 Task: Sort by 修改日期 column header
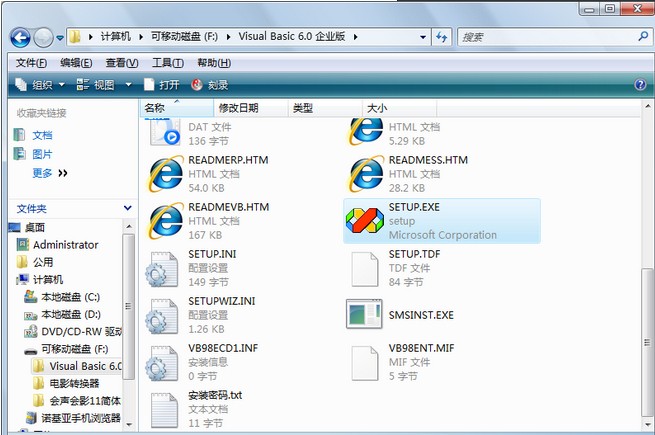click(251, 108)
